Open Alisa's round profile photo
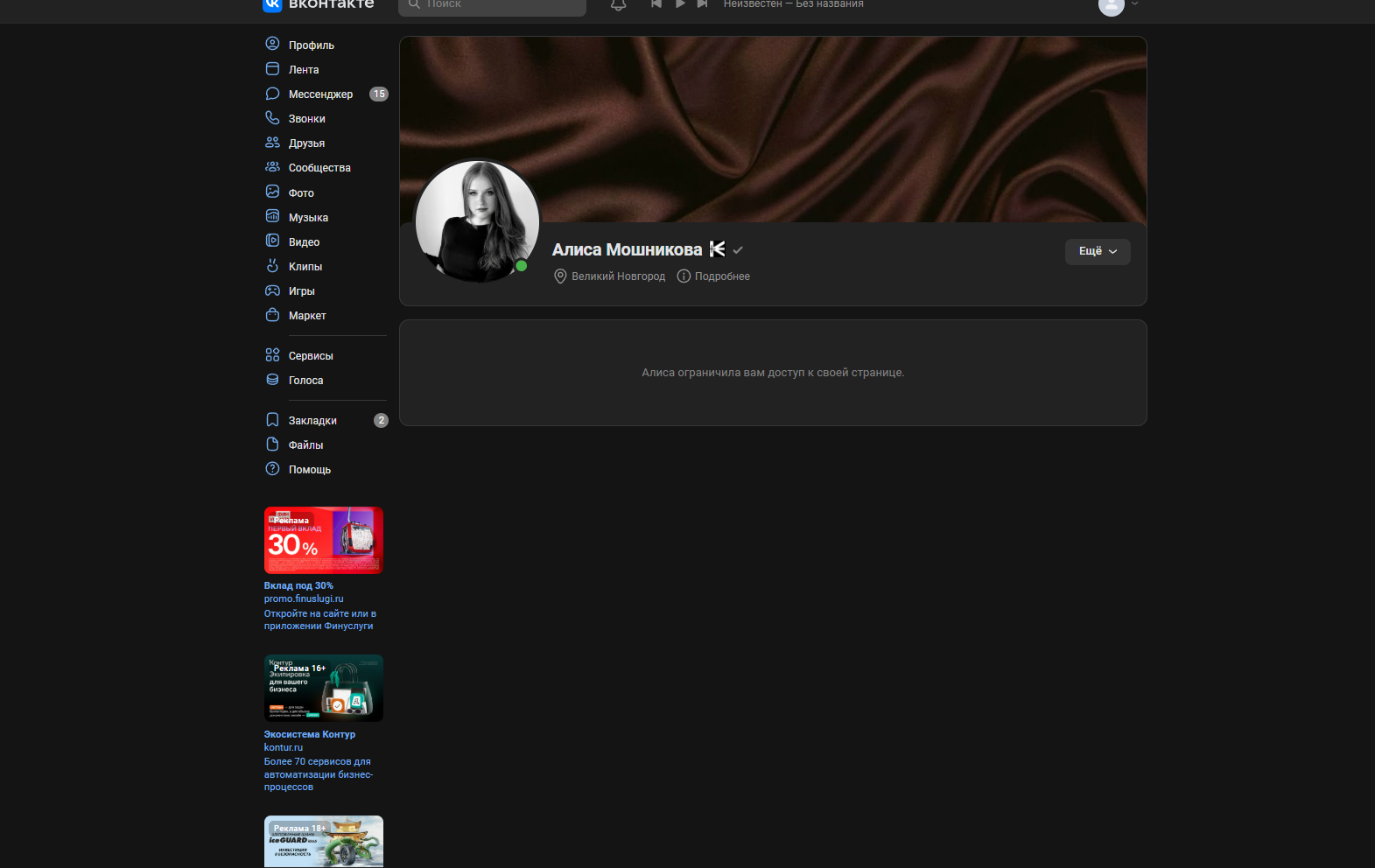Image resolution: width=1375 pixels, height=868 pixels. 477,221
